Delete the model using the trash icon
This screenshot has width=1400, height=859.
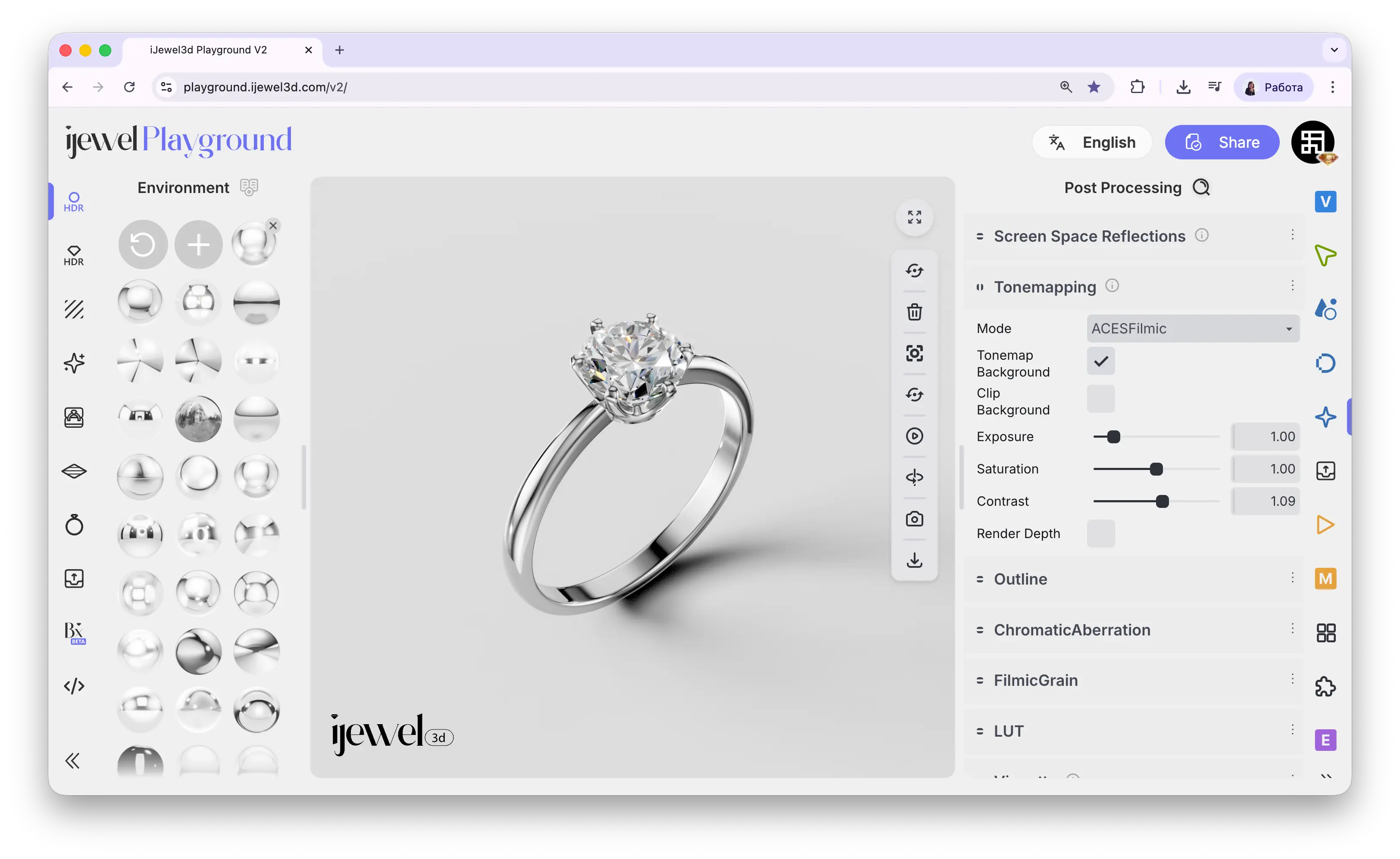[914, 312]
